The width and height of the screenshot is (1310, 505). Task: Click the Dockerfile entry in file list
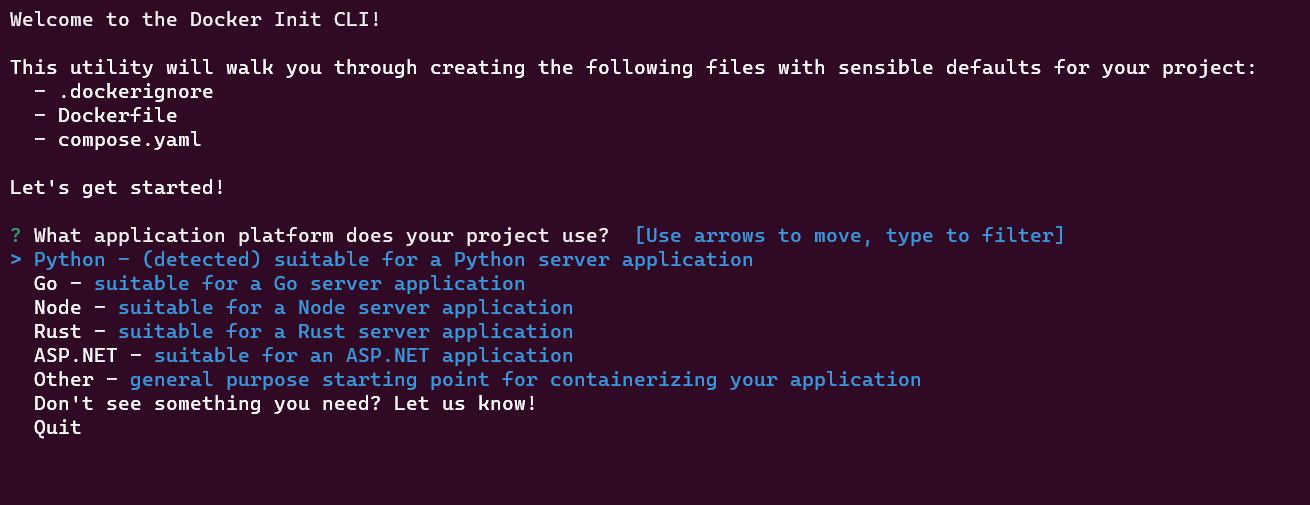coord(117,116)
